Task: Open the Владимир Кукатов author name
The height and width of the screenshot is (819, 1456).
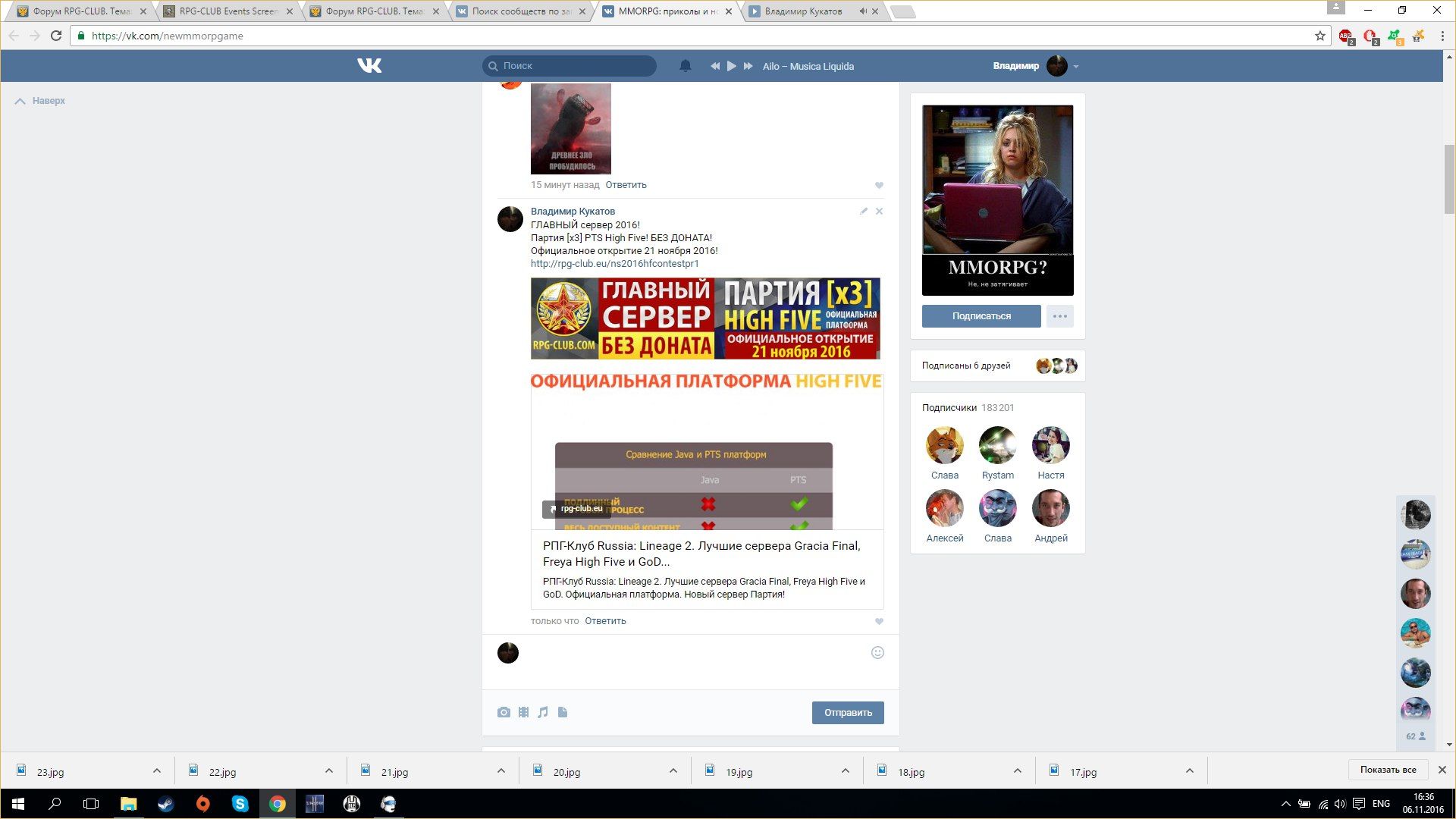Action: (x=573, y=212)
